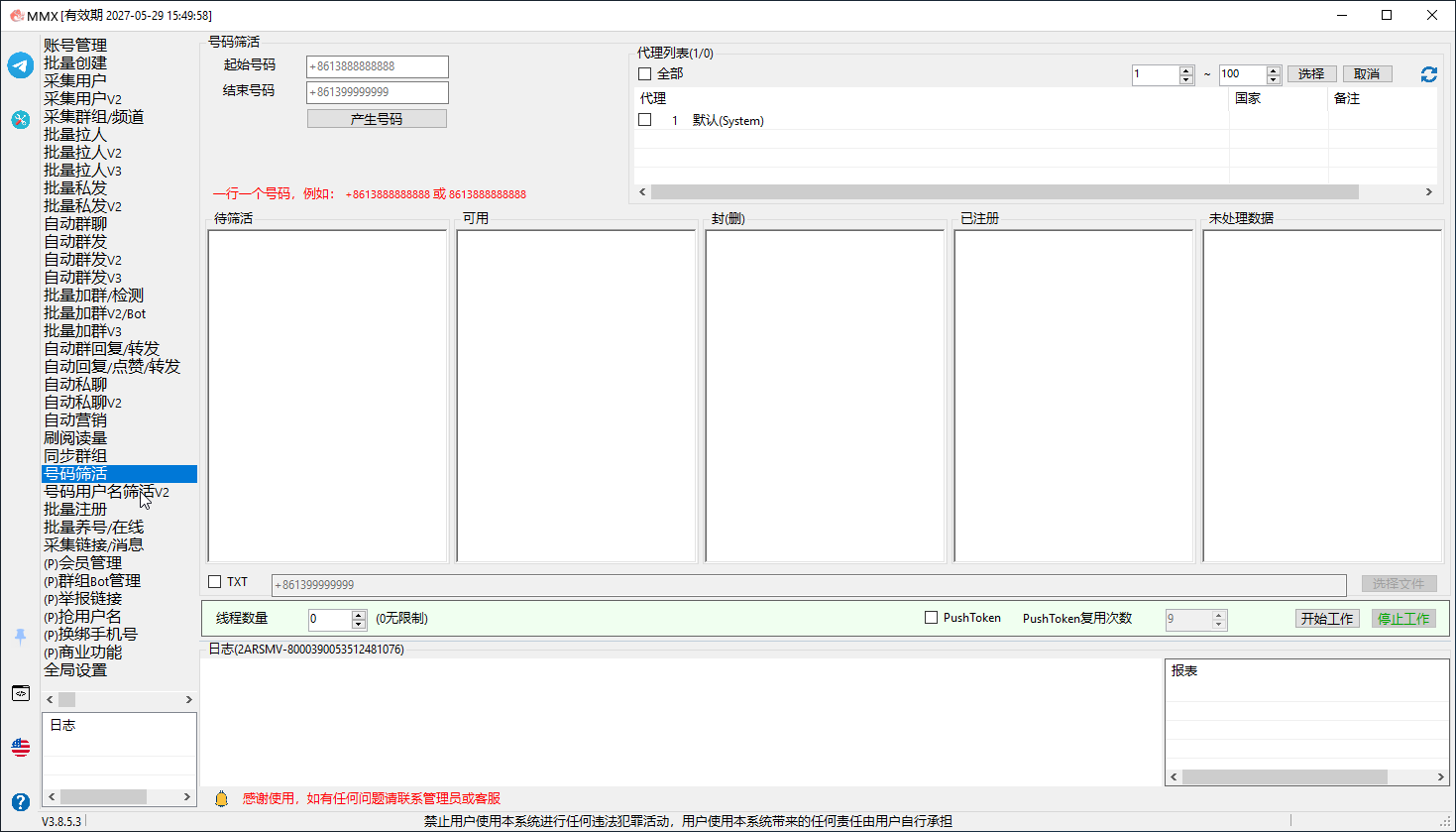Image resolution: width=1456 pixels, height=832 pixels.
Task: Click the 产生号码 button
Action: pyautogui.click(x=377, y=119)
